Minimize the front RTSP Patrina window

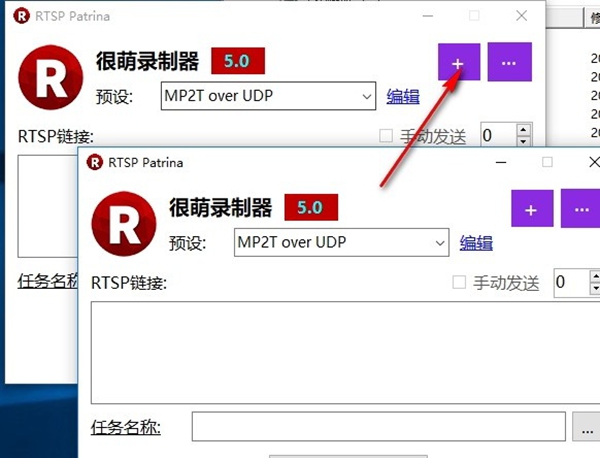click(x=501, y=163)
